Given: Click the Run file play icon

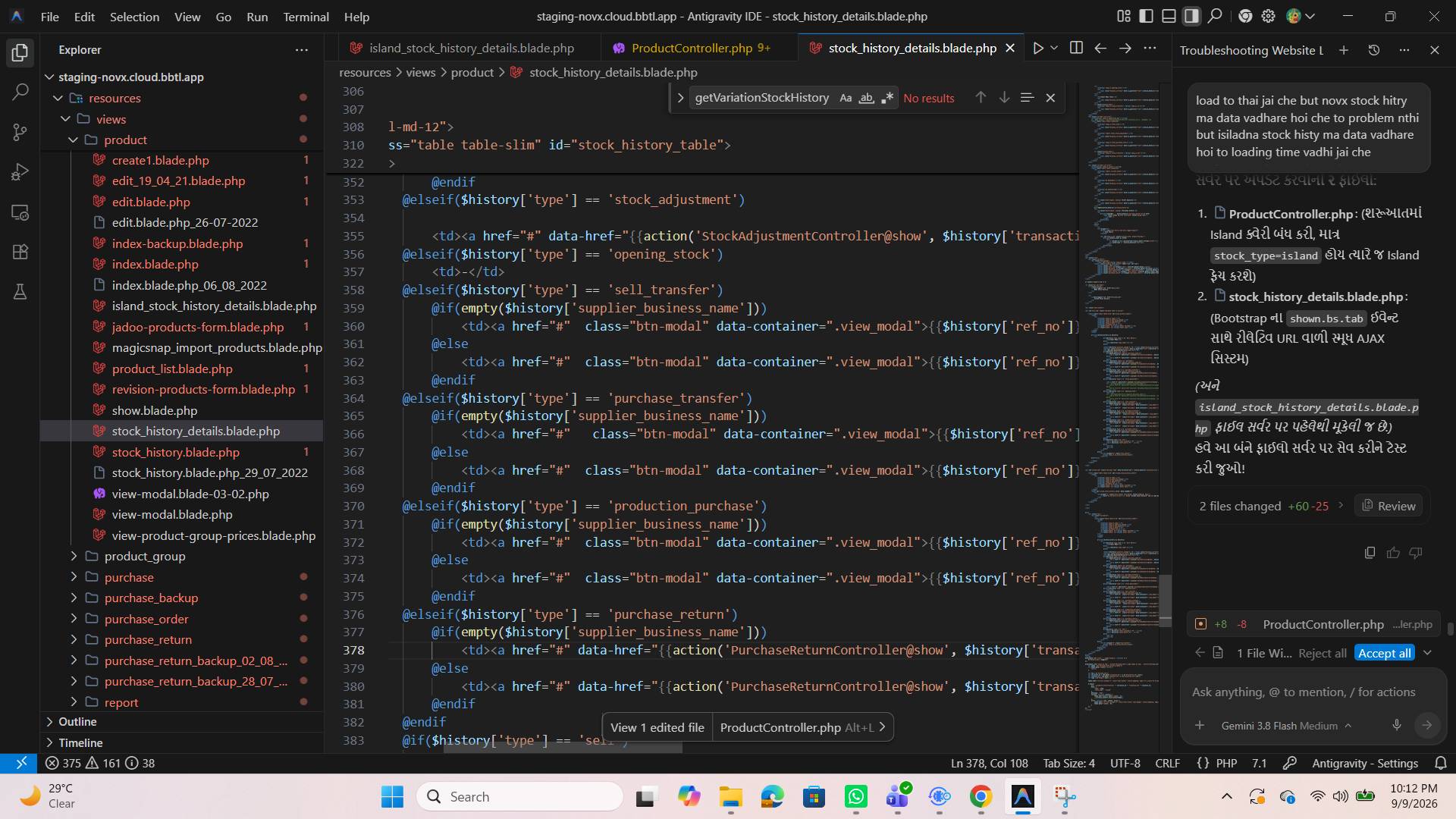Looking at the screenshot, I should (1037, 48).
